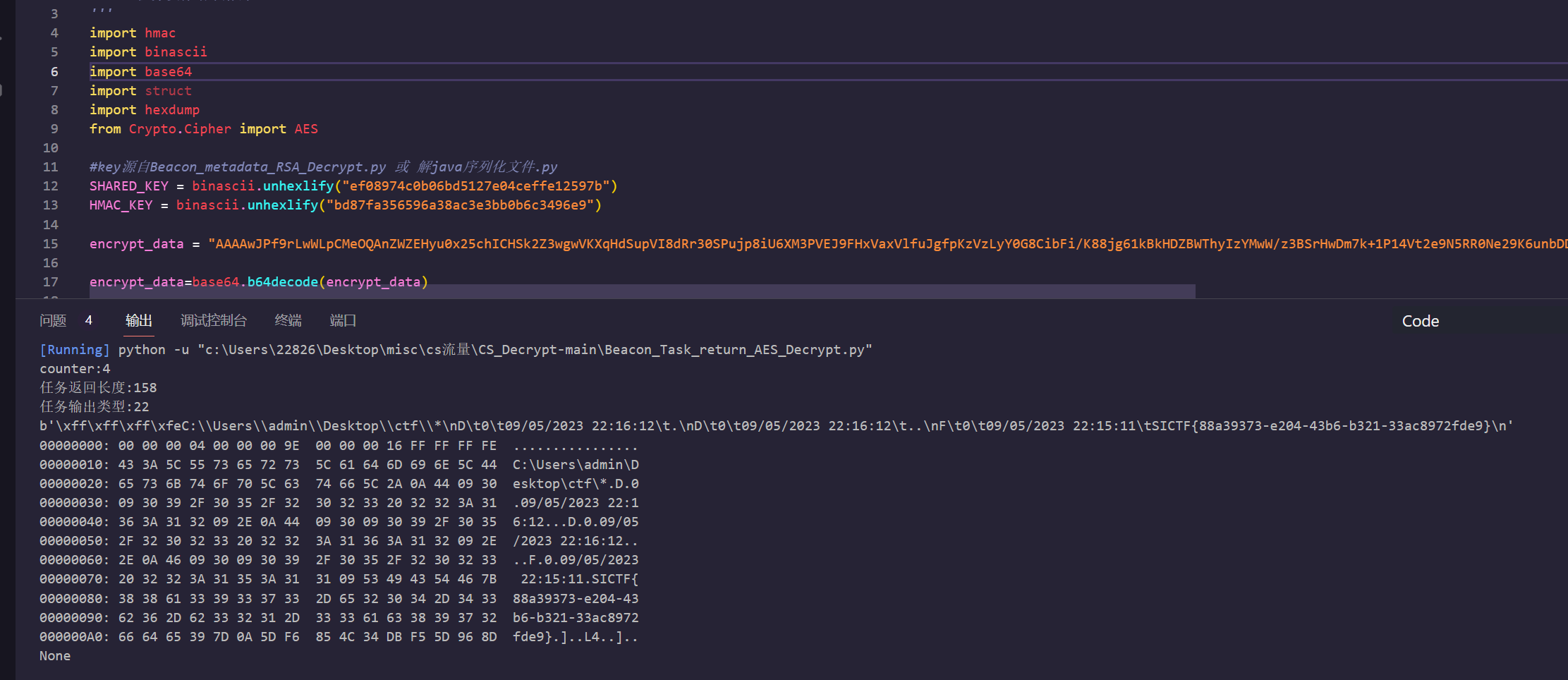Click the [Running] label in the output

[74, 349]
